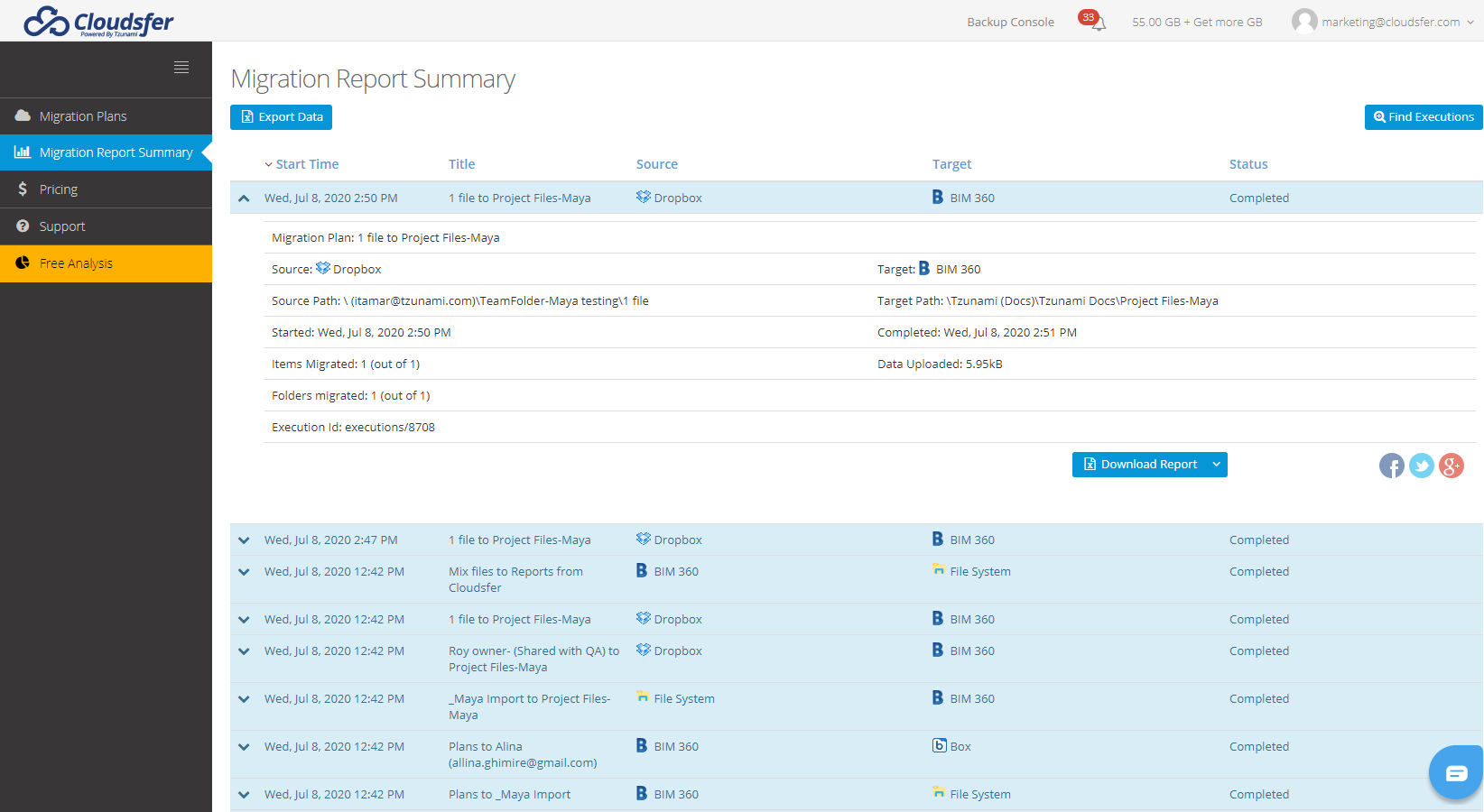Expand the Mix files to Reports row
1484x812 pixels.
click(244, 572)
